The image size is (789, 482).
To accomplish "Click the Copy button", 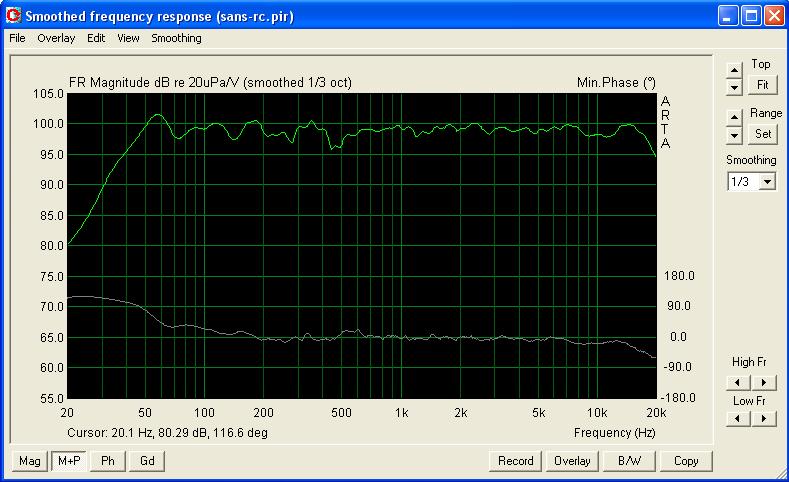I will point(686,461).
